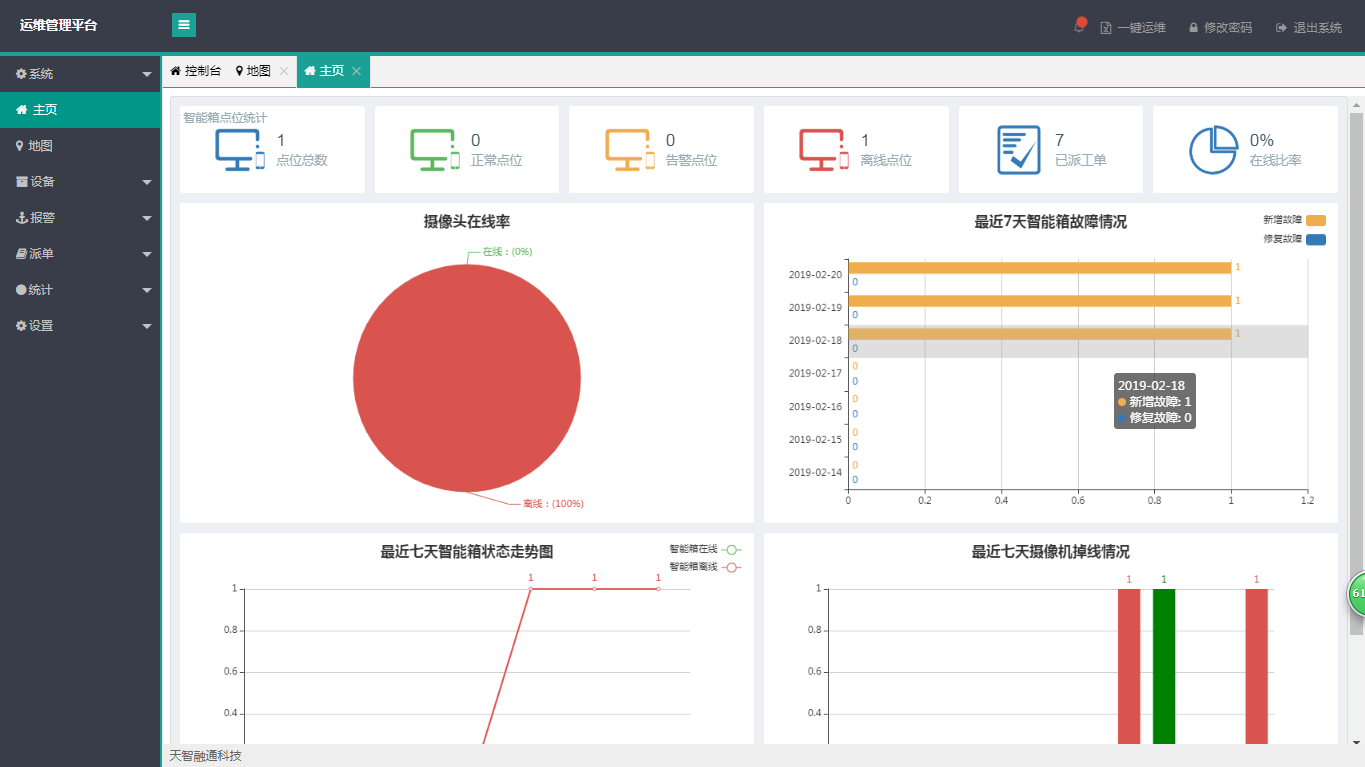The image size is (1365, 767).
Task: Click the red monitor icon for 离线点位
Action: click(x=825, y=150)
